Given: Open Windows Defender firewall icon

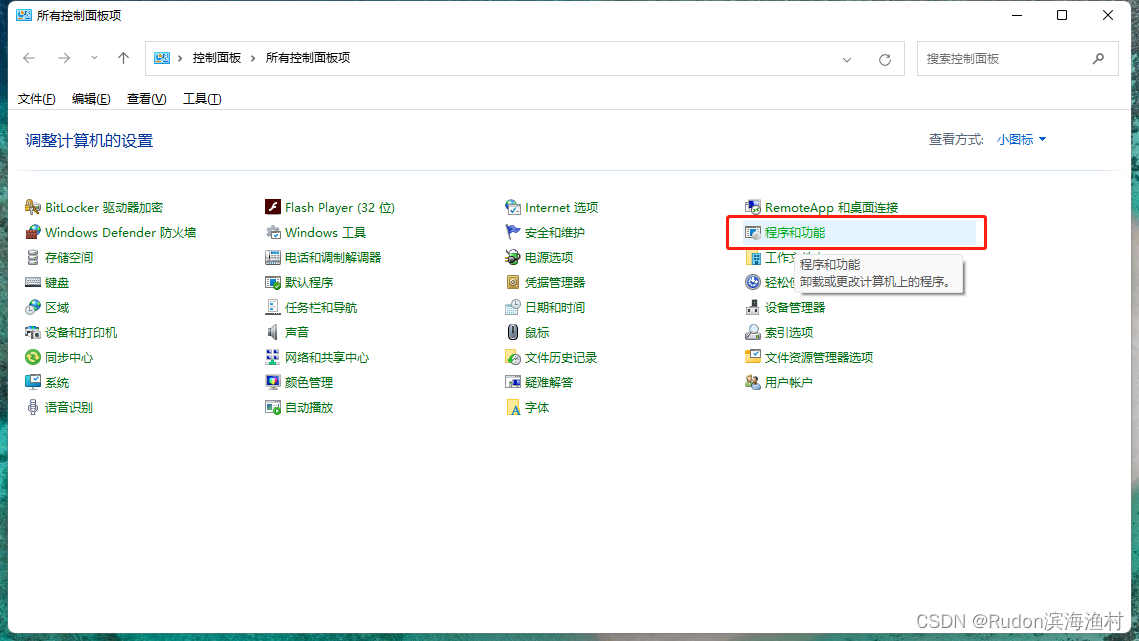Looking at the screenshot, I should [x=33, y=233].
